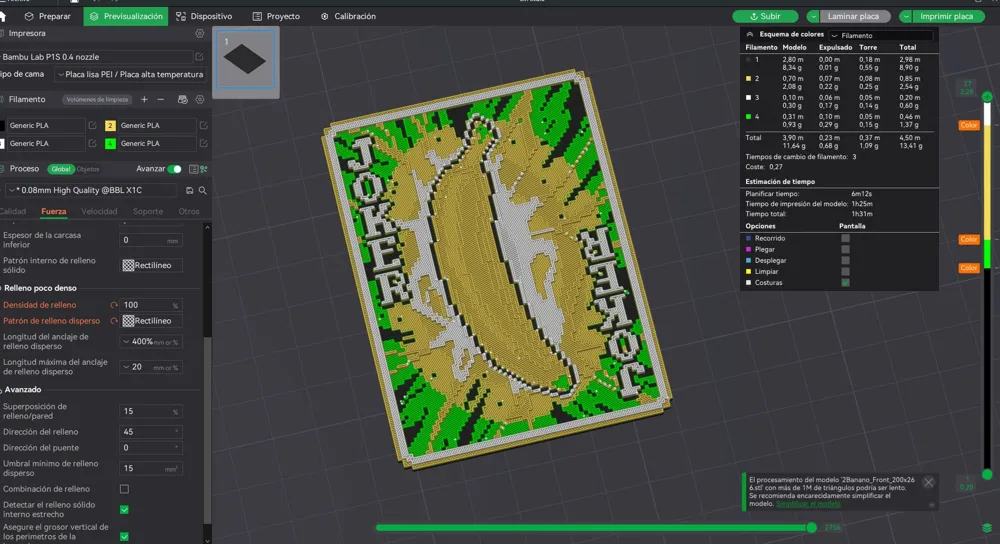This screenshot has width=1000, height=544.
Task: Uncheck Detectar el relleno sólido interno estrecho
Action: point(124,509)
